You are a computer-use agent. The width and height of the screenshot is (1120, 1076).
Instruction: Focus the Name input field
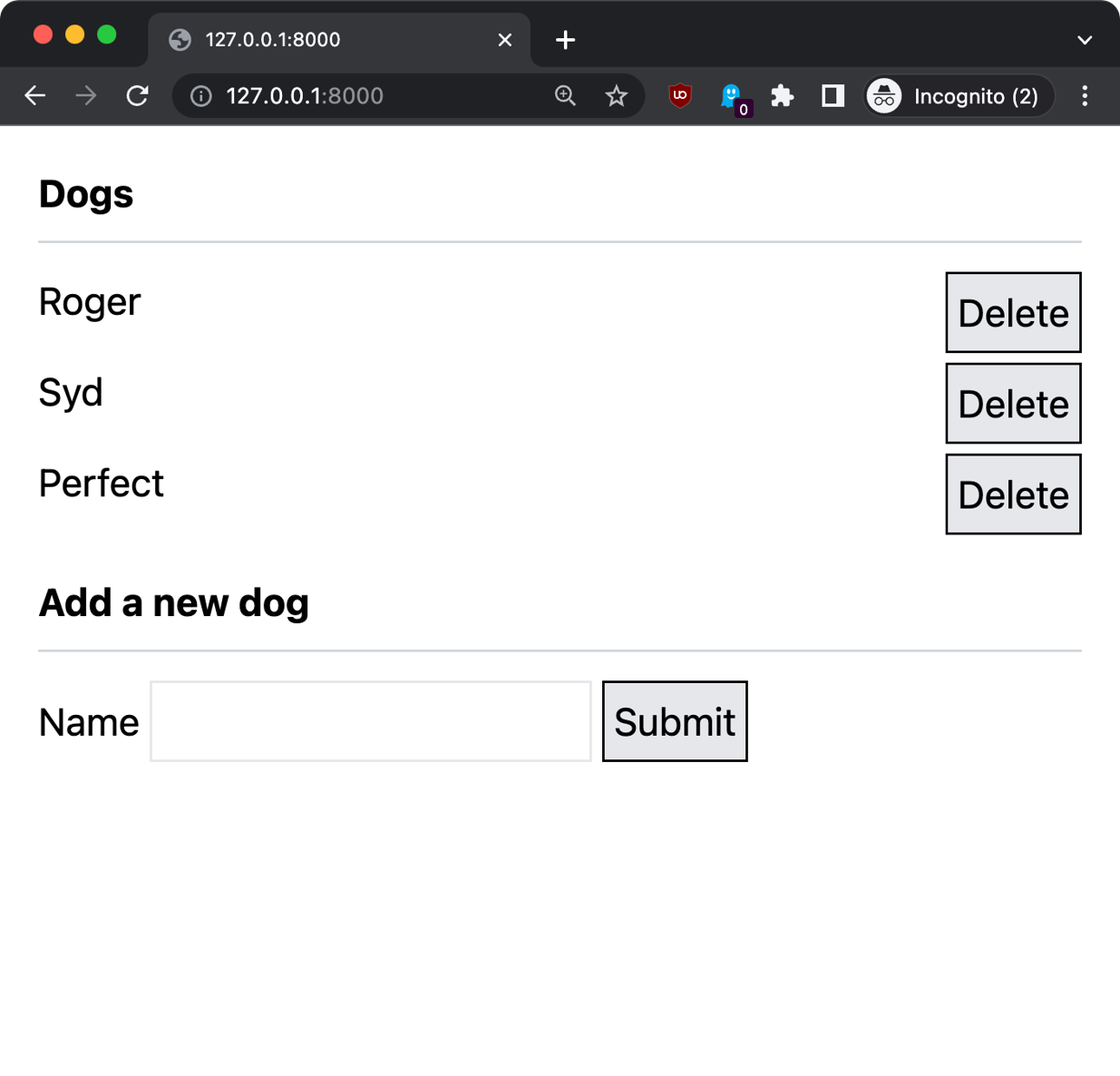click(370, 722)
